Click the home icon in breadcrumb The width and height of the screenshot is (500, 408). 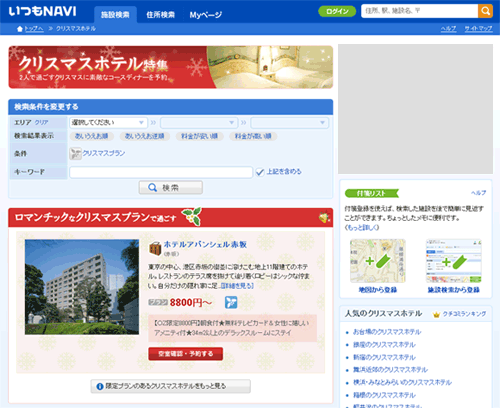[x=20, y=29]
